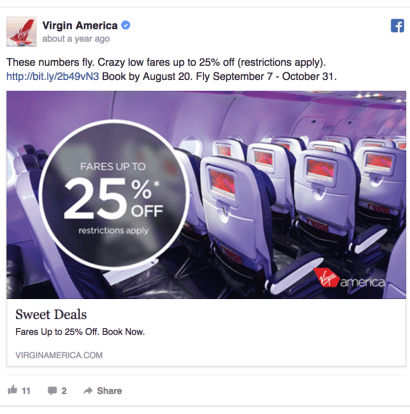Click the Facebook logo icon
Image resolution: width=410 pixels, height=414 pixels.
[x=397, y=26]
